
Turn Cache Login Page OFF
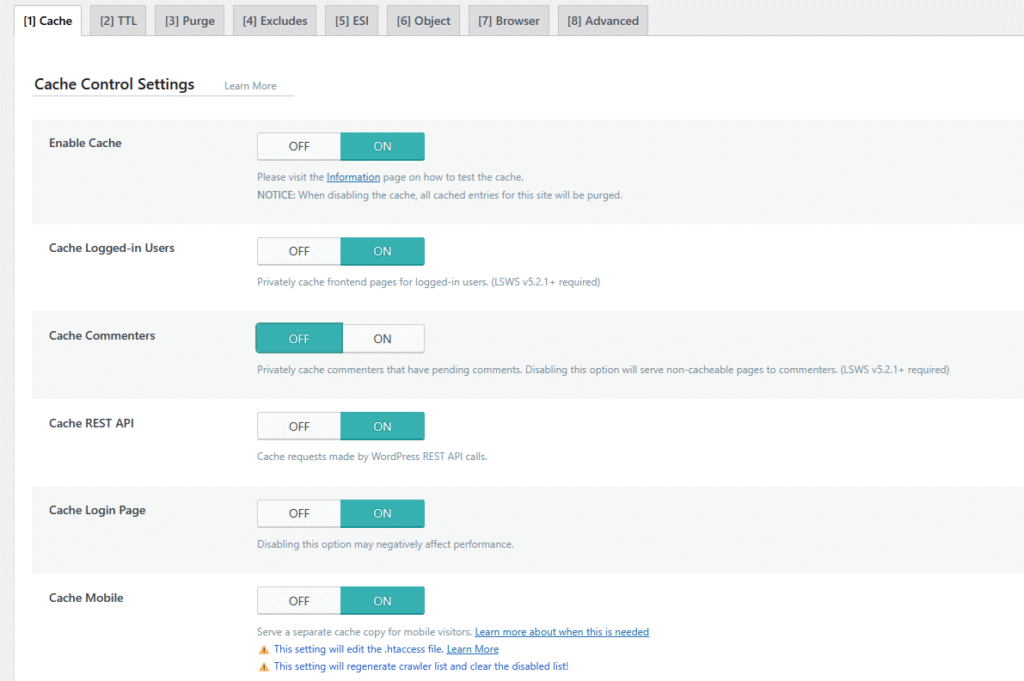[x=299, y=514]
